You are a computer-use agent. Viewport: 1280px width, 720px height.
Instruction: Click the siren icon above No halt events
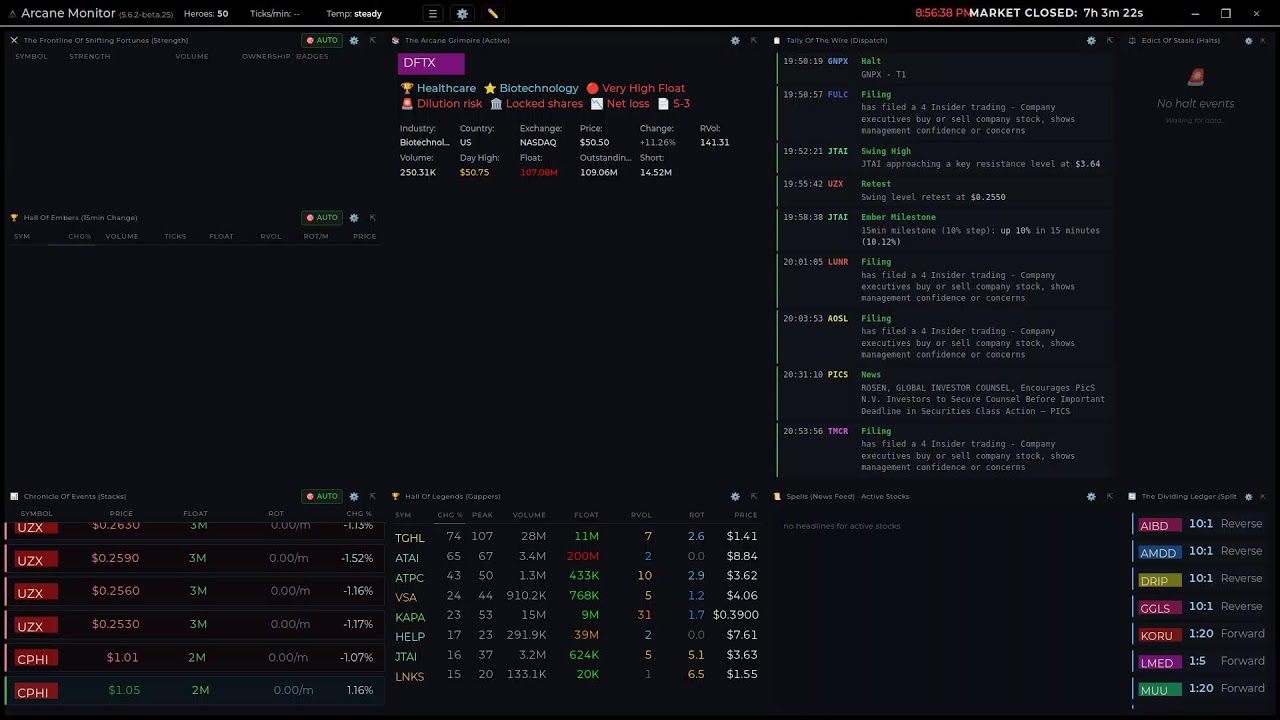[x=1195, y=77]
